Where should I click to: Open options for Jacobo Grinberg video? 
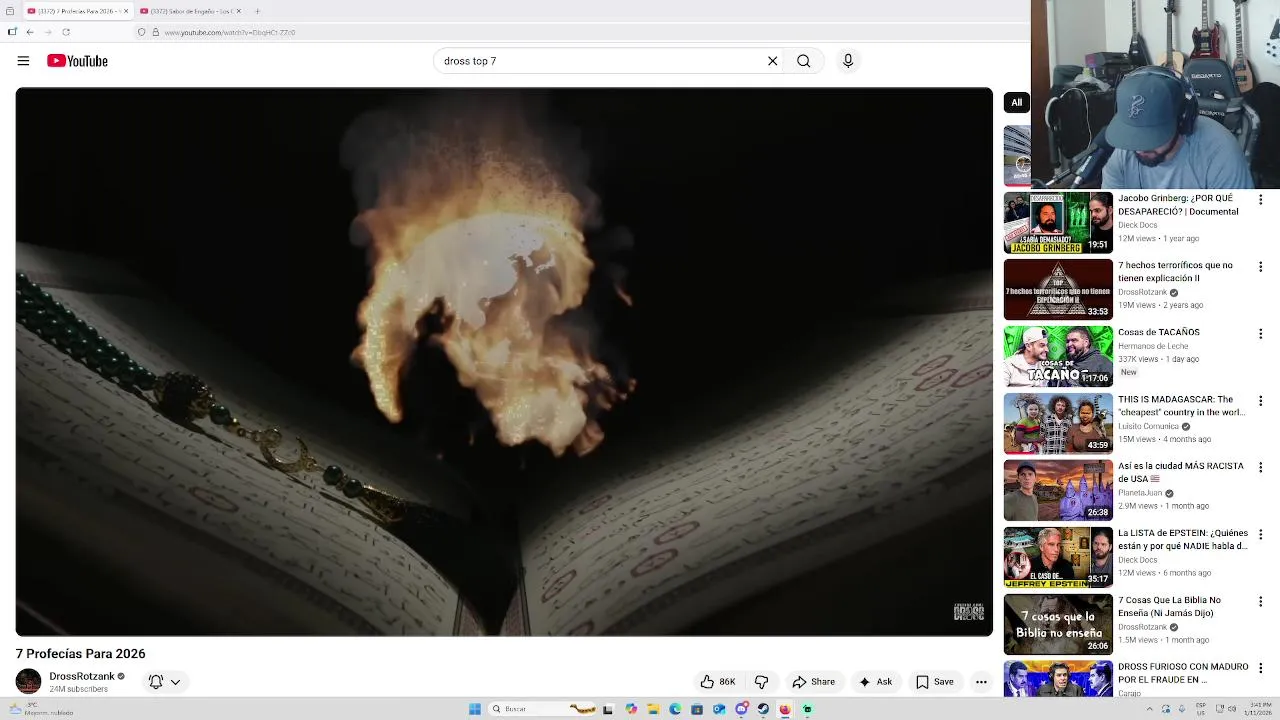pos(1260,200)
